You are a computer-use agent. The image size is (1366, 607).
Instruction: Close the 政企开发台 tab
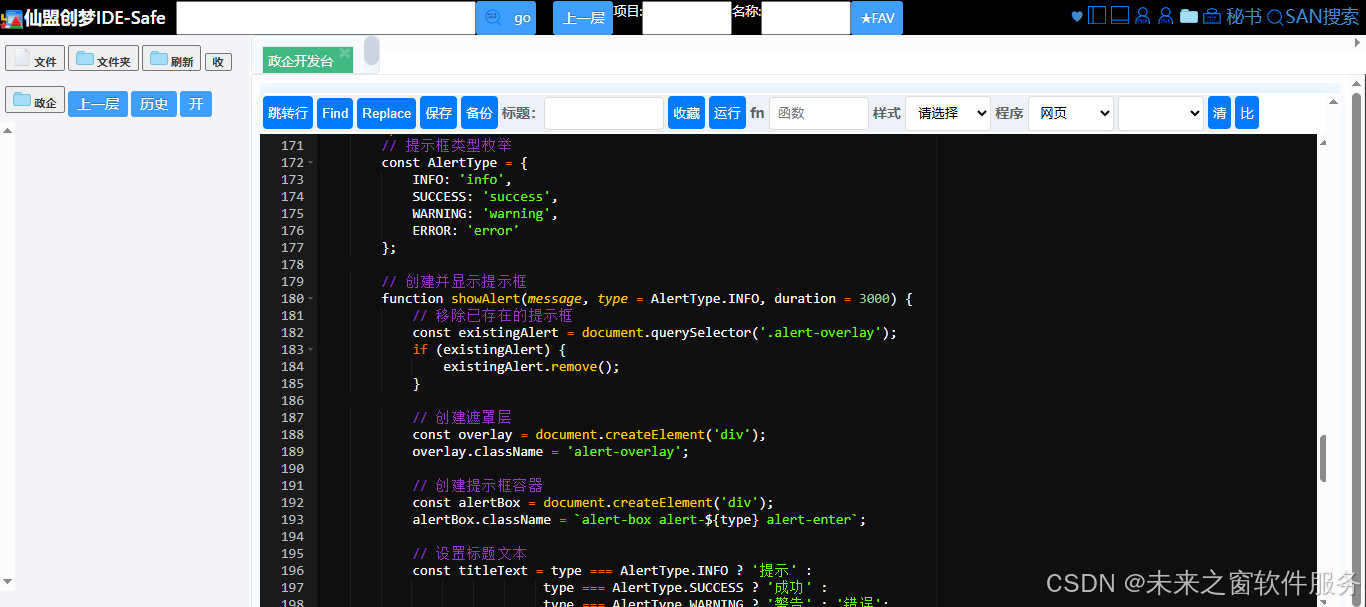345,53
